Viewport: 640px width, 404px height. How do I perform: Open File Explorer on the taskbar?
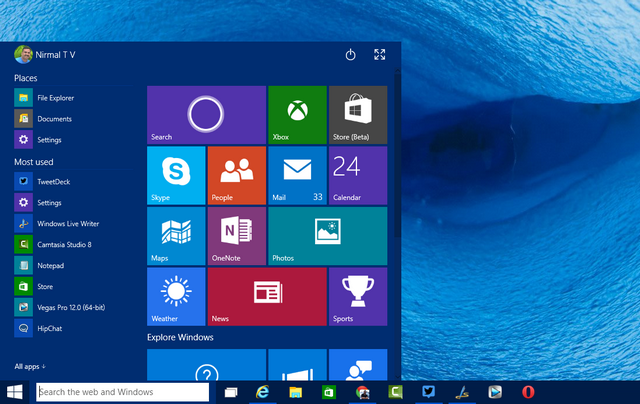tap(296, 393)
